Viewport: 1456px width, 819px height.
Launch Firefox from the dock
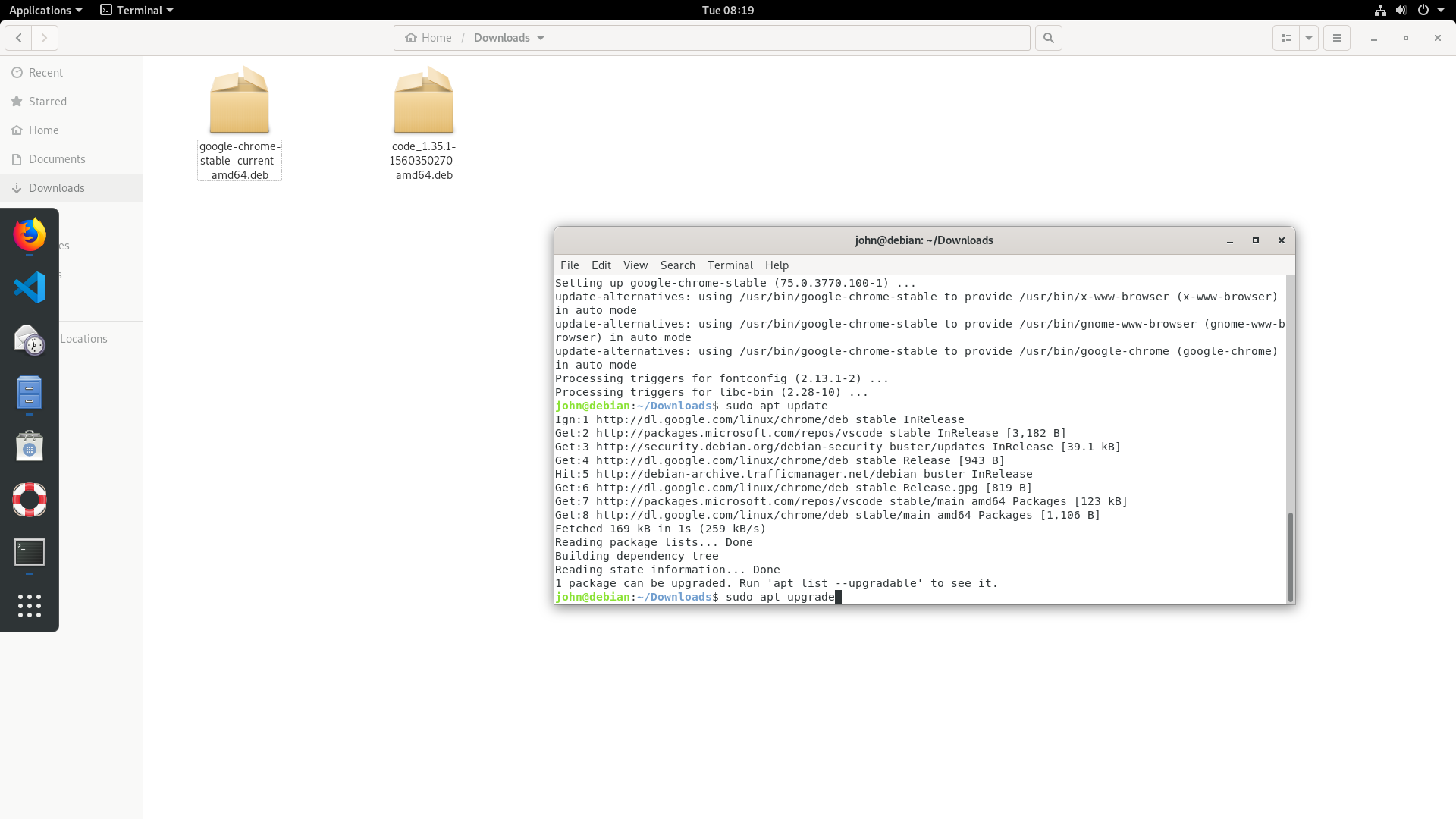[30, 234]
